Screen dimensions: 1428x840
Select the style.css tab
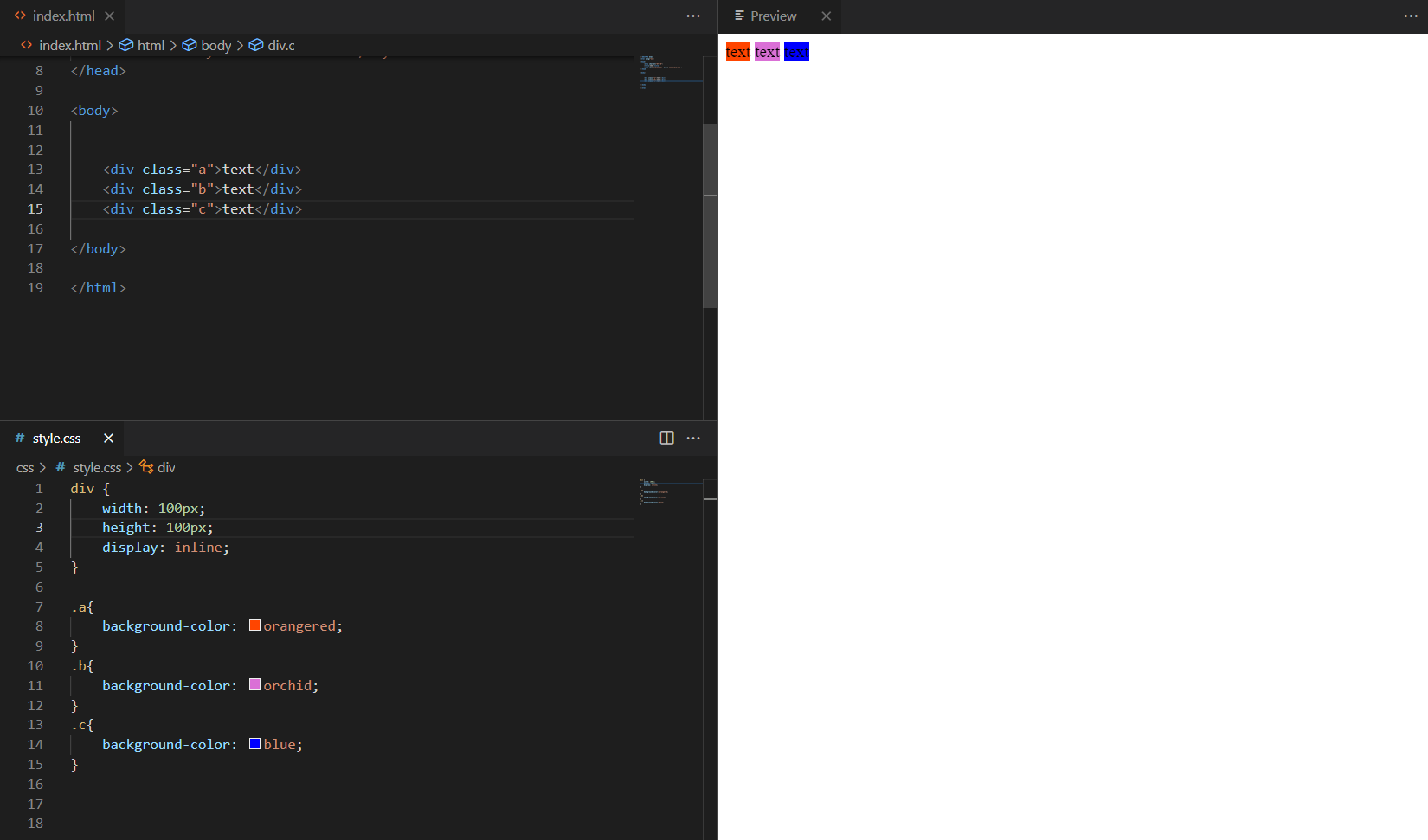point(58,438)
